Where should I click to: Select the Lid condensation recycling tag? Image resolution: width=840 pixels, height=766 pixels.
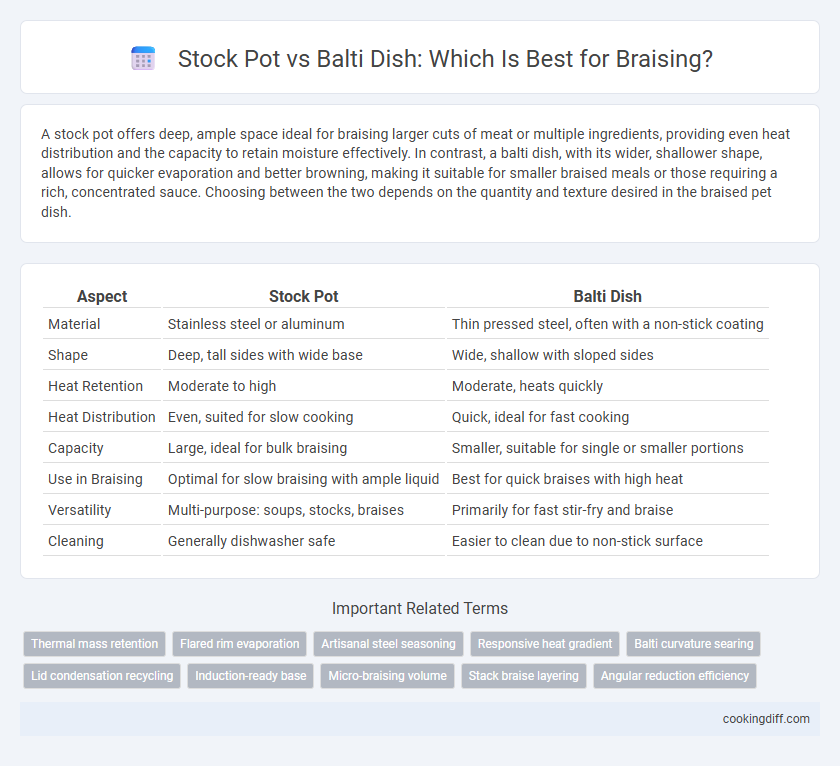click(102, 676)
